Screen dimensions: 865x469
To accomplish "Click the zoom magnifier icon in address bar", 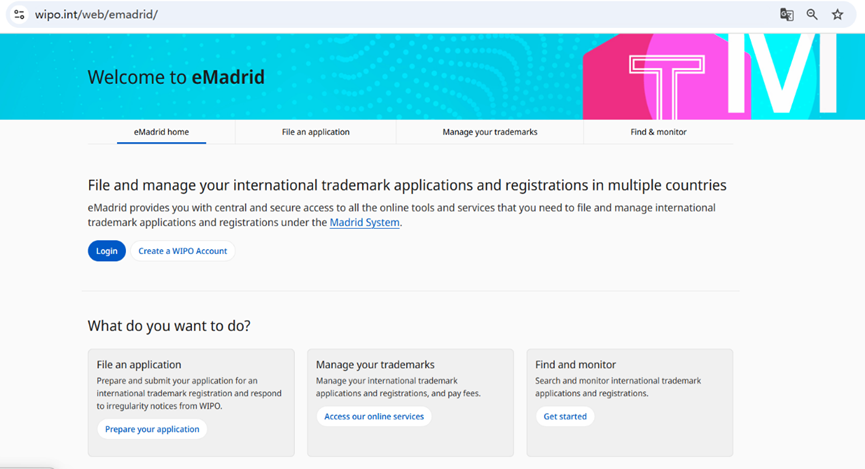I will [811, 14].
